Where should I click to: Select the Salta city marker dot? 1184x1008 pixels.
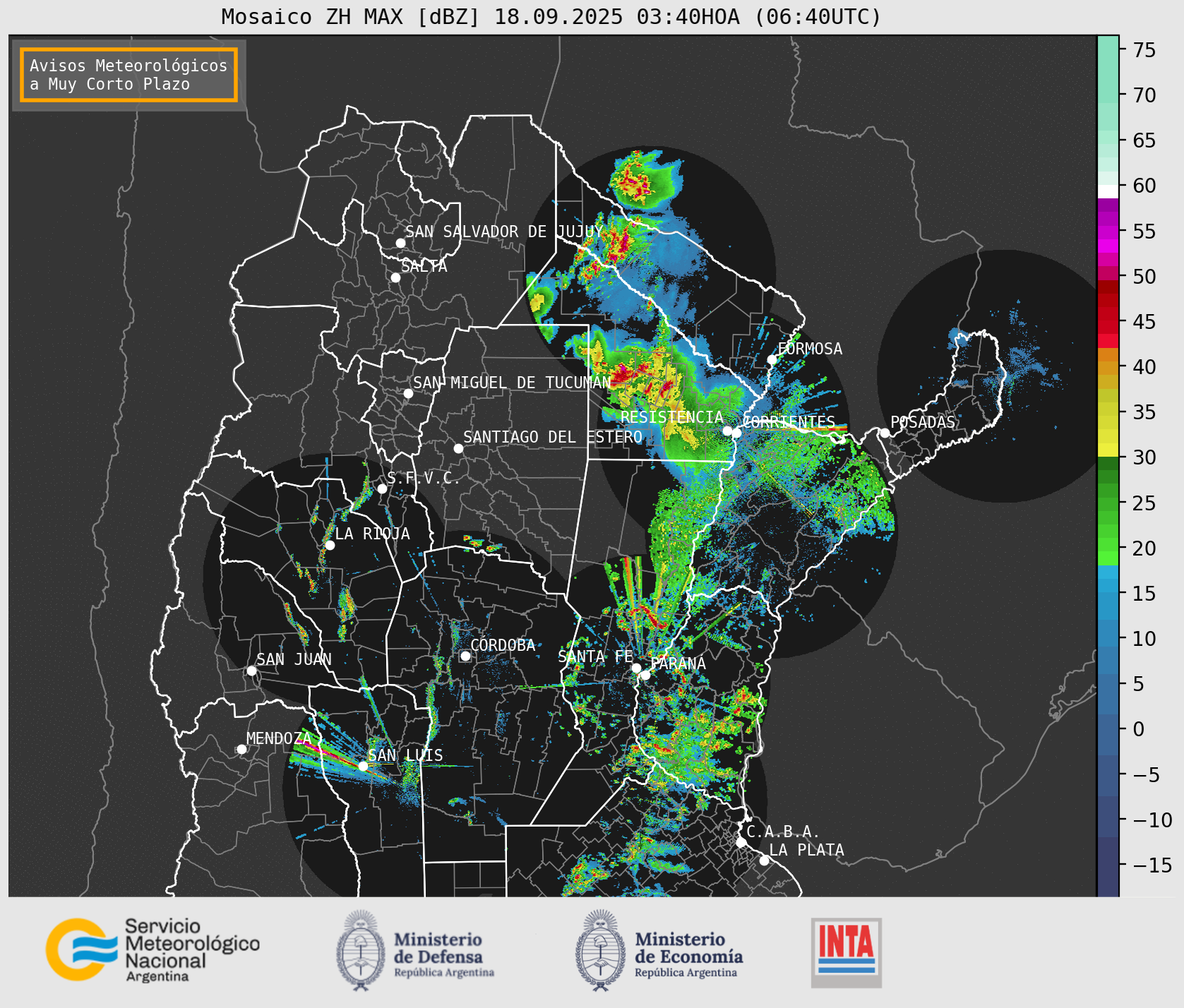[396, 277]
